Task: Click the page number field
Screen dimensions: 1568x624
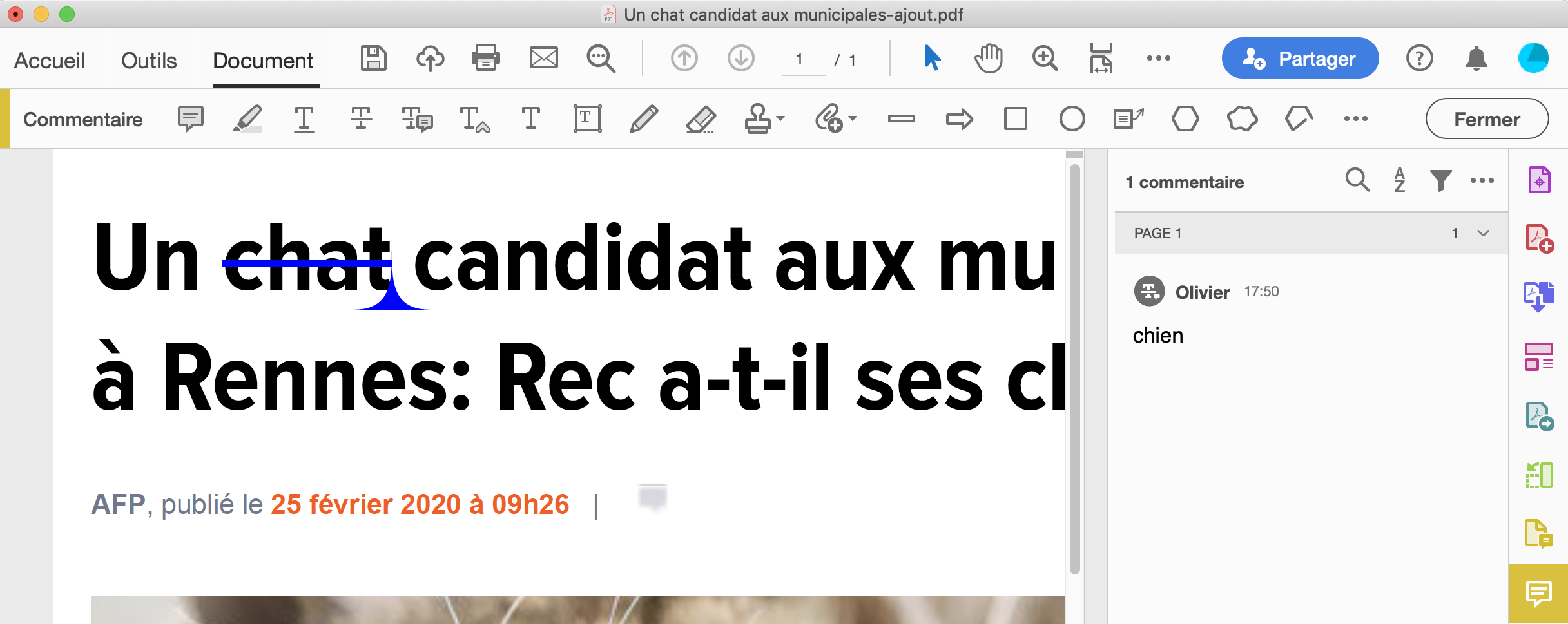Action: point(804,60)
